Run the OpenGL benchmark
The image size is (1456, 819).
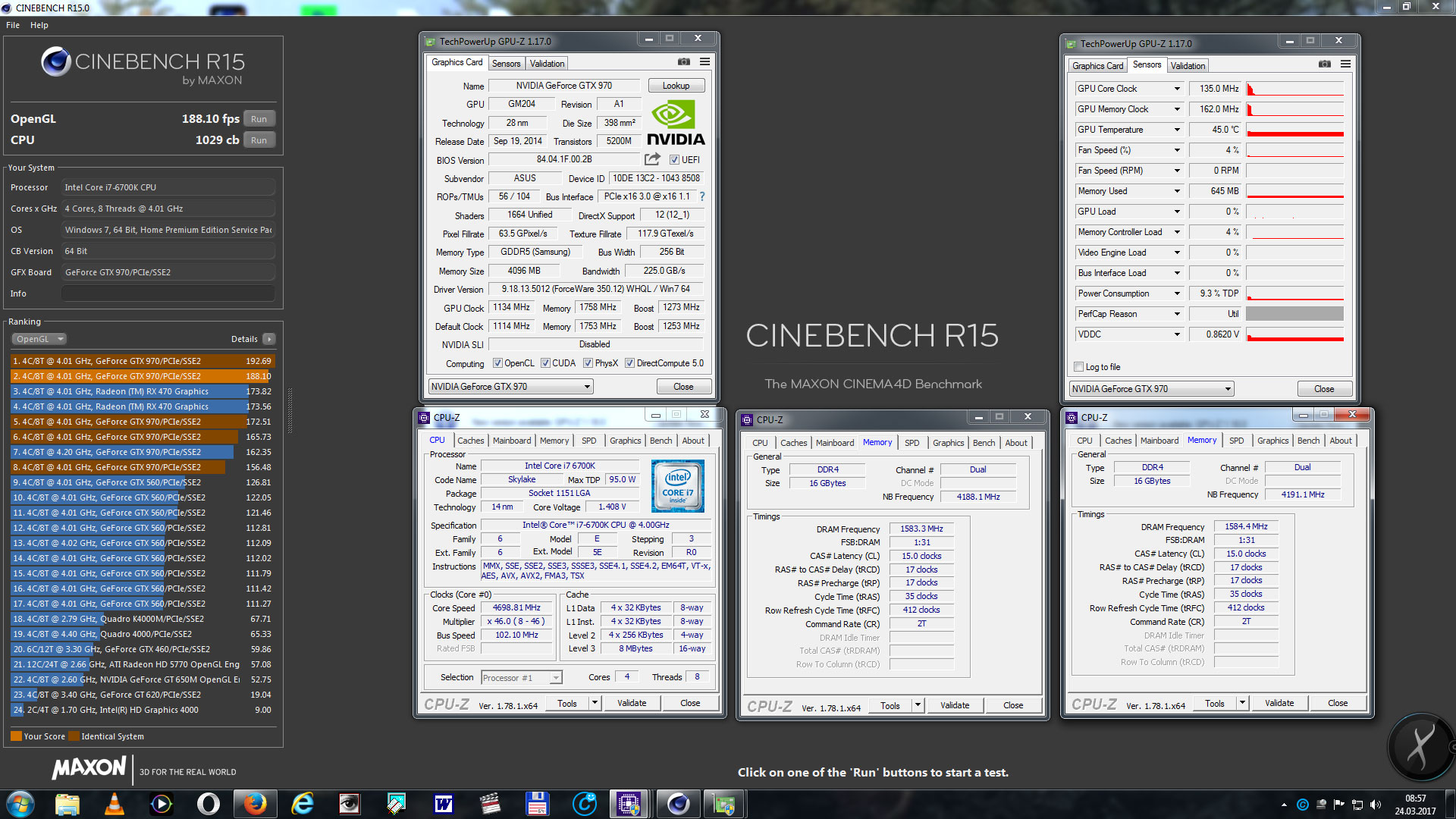pyautogui.click(x=259, y=119)
